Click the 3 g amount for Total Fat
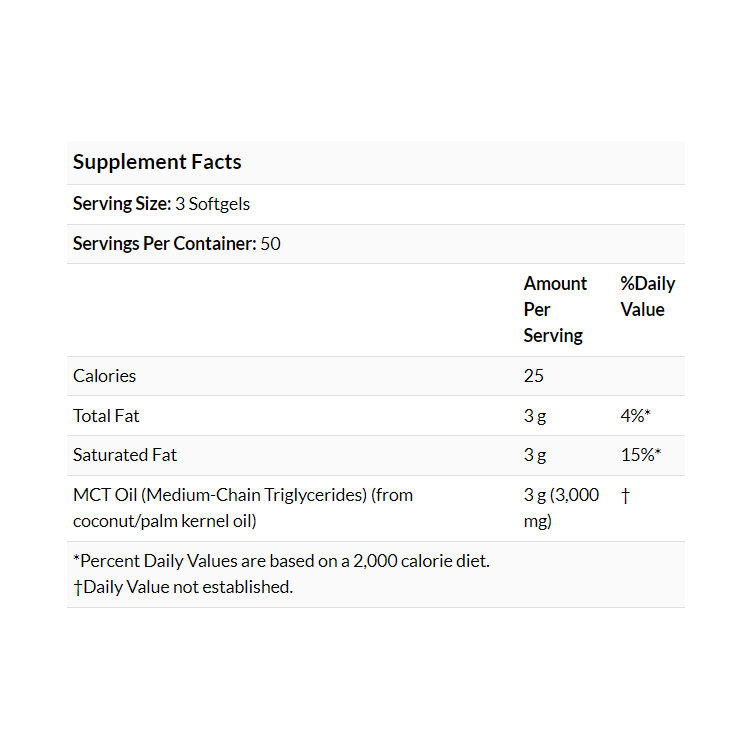Screen dimensions: 750x750 [x=535, y=415]
